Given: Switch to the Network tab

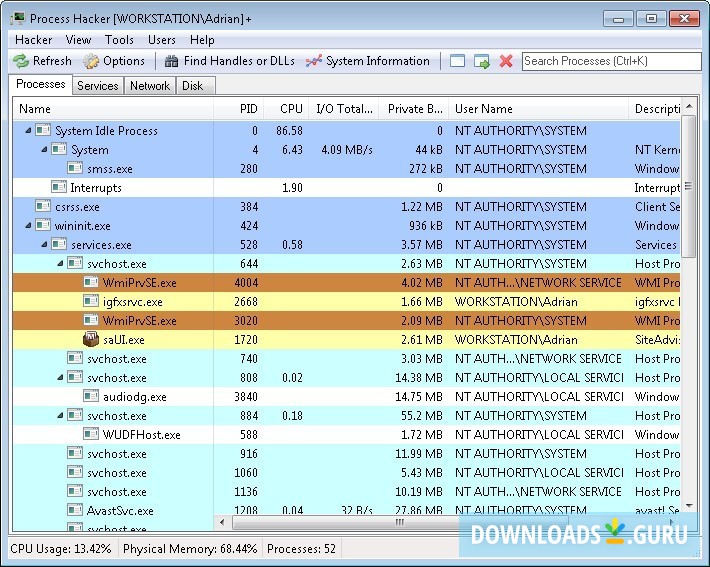Looking at the screenshot, I should (x=150, y=86).
